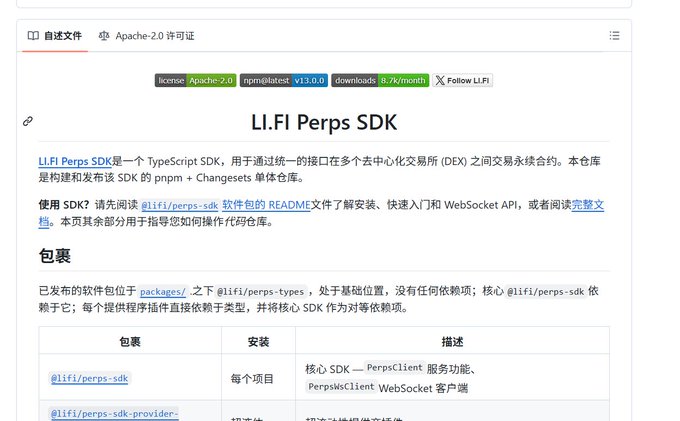Screen dimensions: 680x421
Task: Click the PerpsWsClient code label
Action: (341, 387)
